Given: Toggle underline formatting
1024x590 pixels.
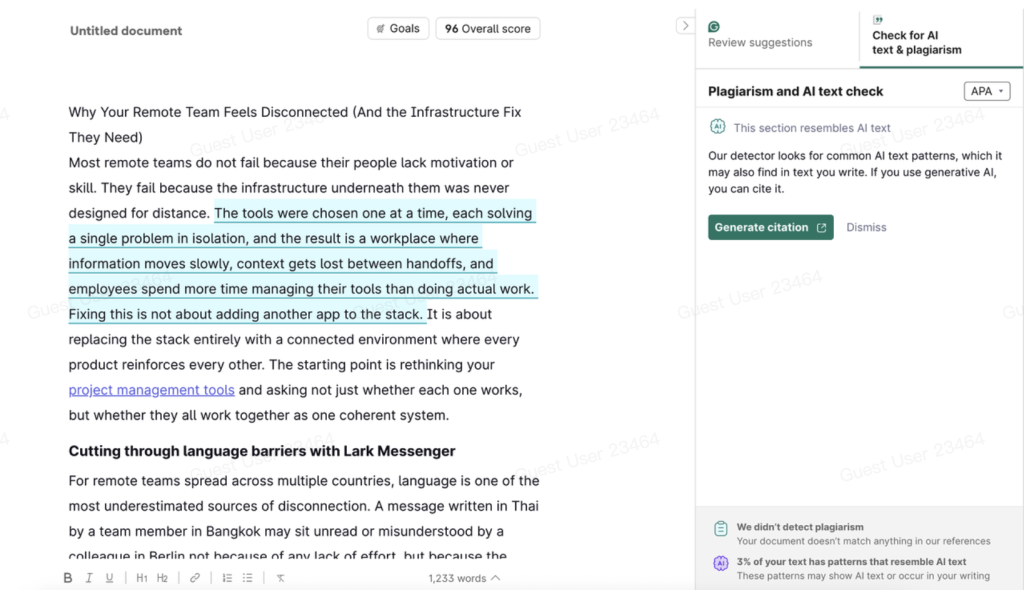Looking at the screenshot, I should [110, 578].
